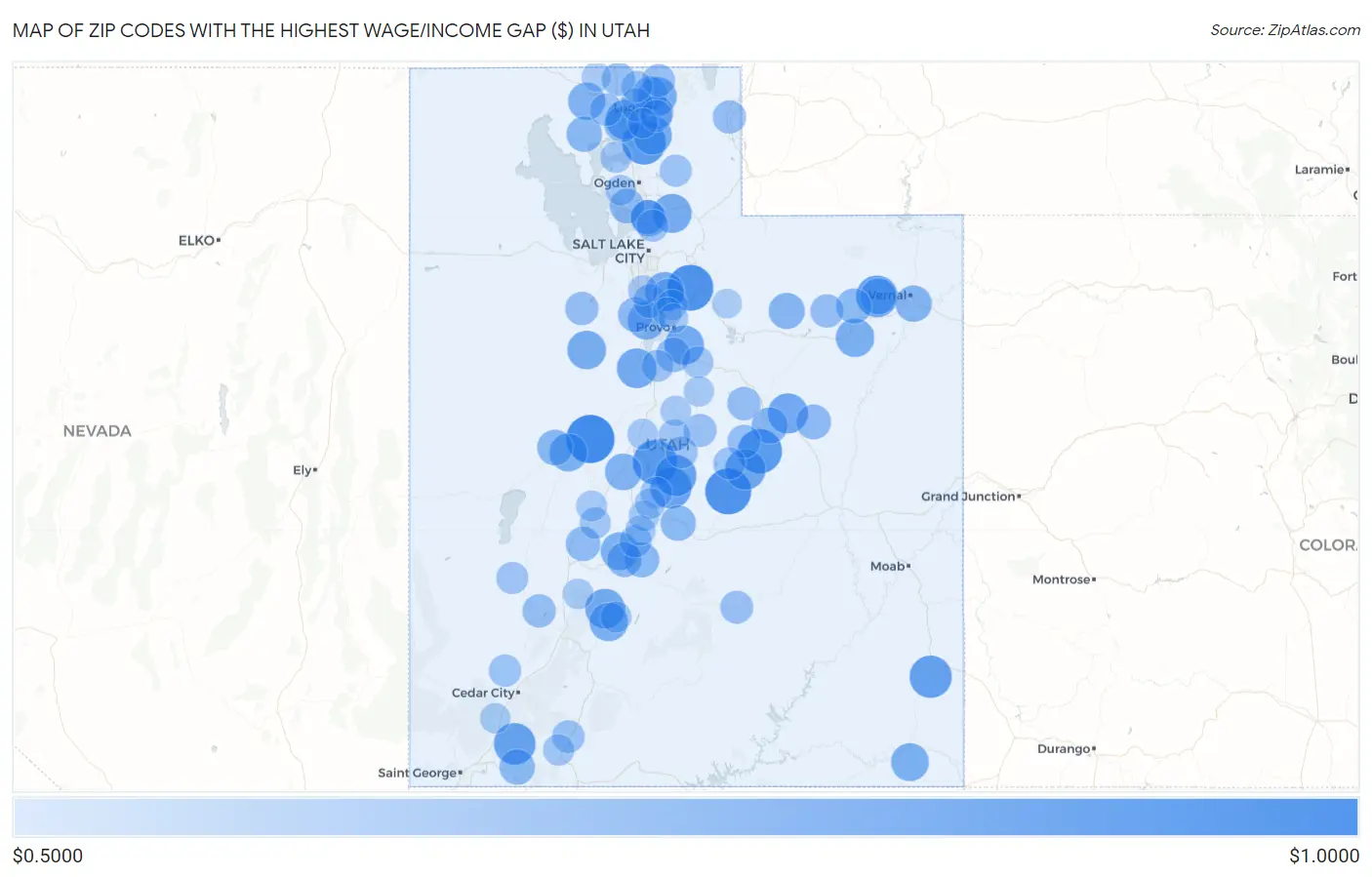Click the Provo city label

tap(655, 327)
